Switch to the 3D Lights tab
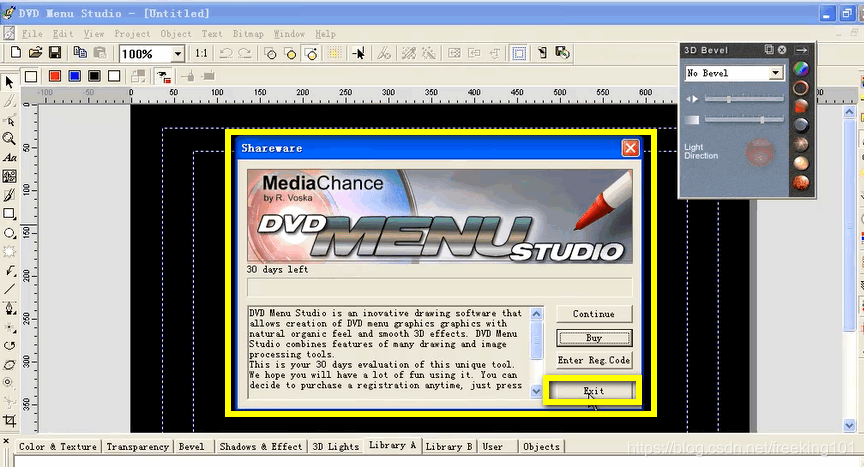Image resolution: width=864 pixels, height=467 pixels. tap(336, 447)
